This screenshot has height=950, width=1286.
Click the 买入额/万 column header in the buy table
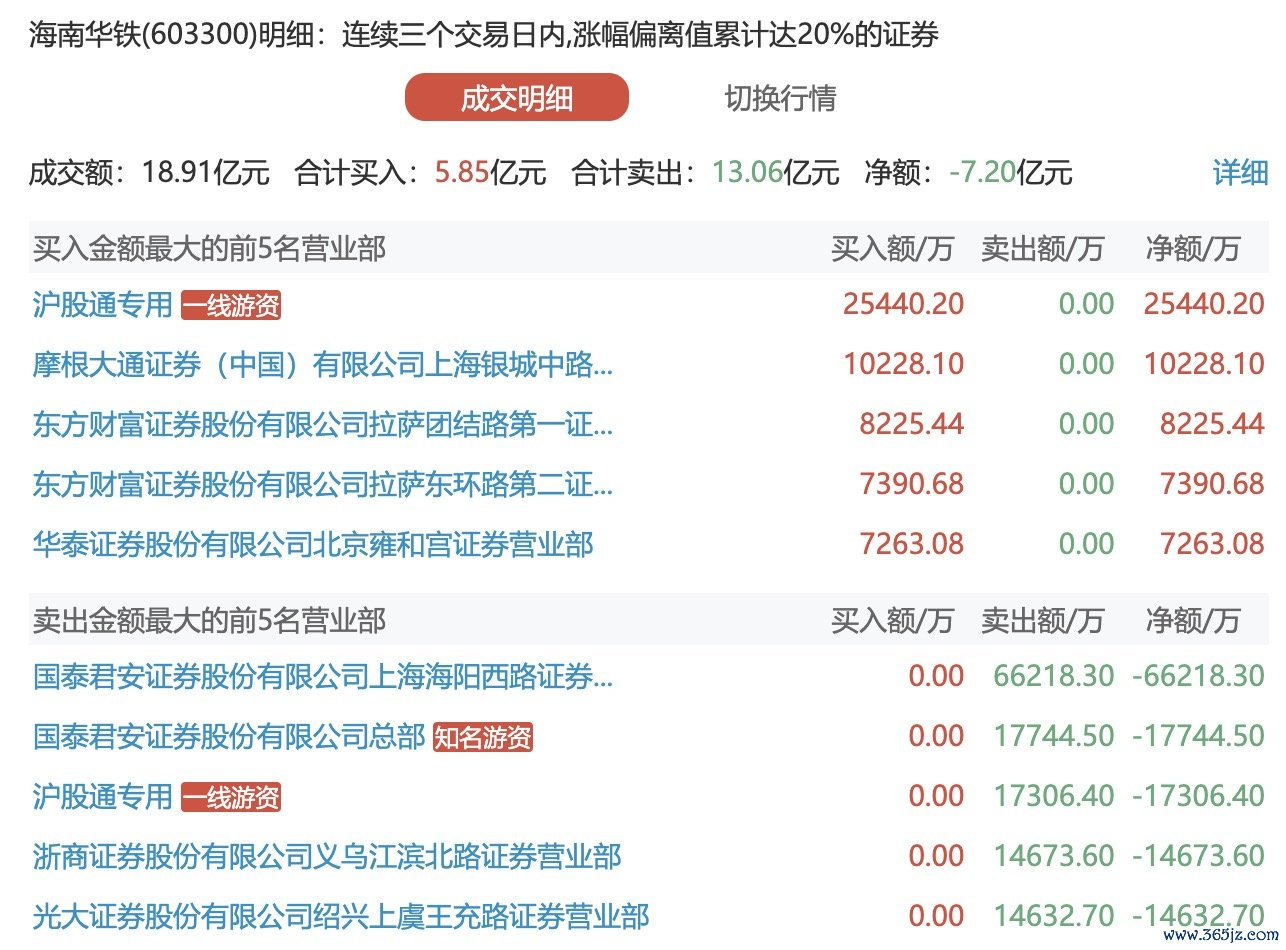click(x=892, y=249)
